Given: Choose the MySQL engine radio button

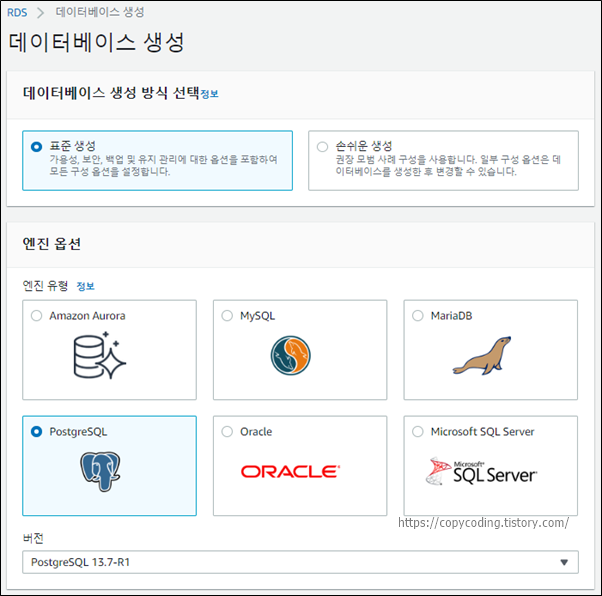Looking at the screenshot, I should [x=227, y=316].
